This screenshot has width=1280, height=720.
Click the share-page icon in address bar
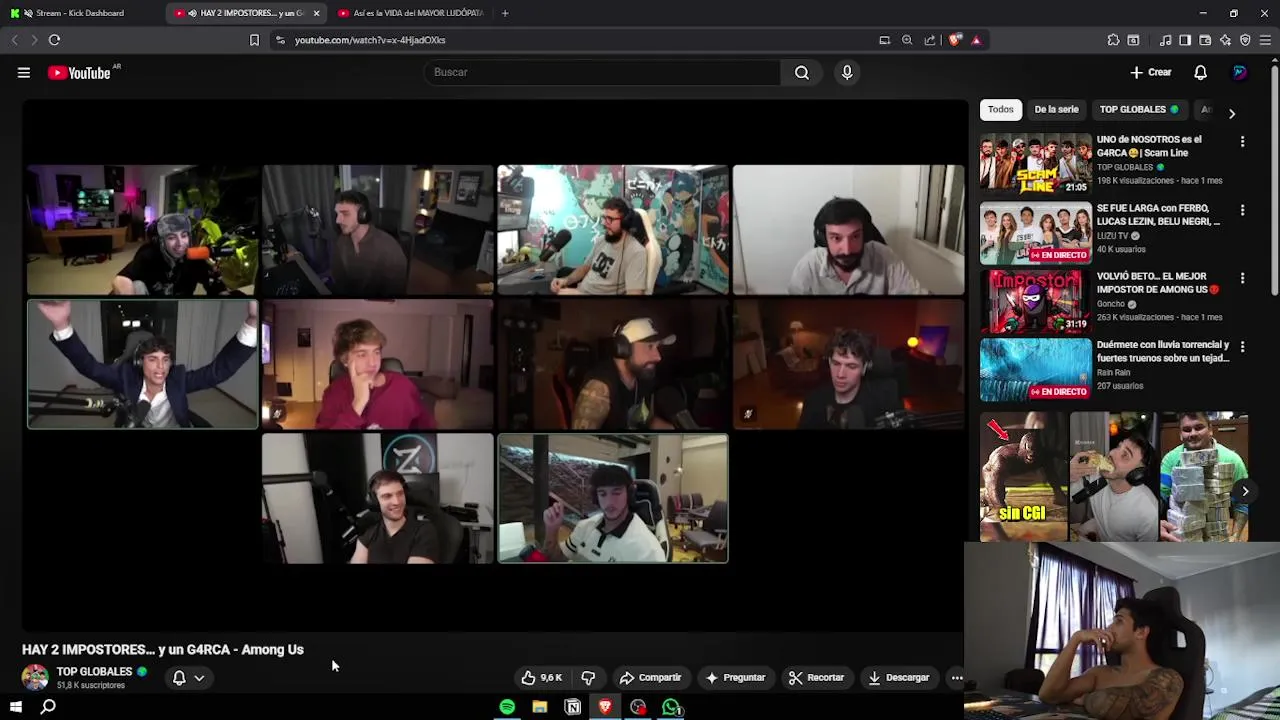930,40
